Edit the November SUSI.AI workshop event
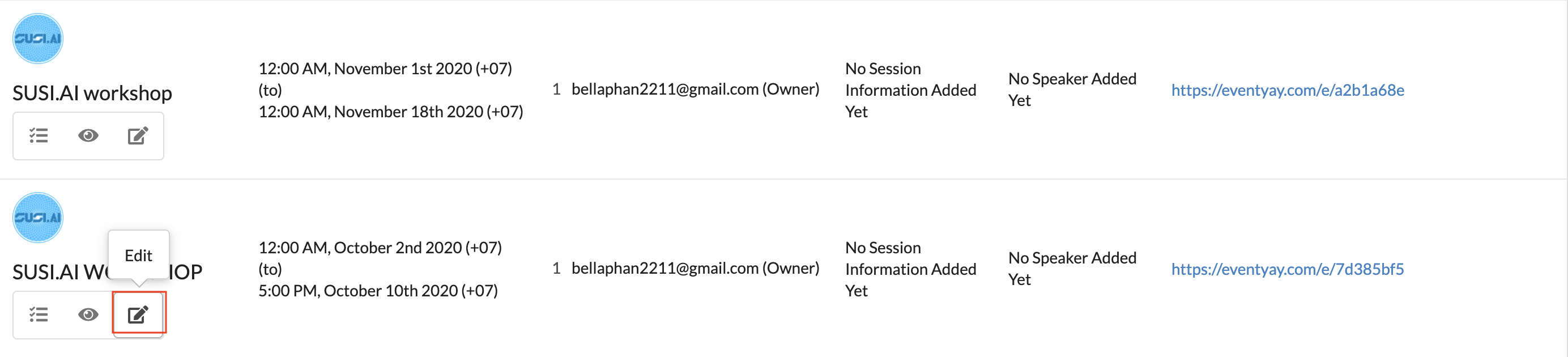1568x357 pixels. (x=138, y=135)
